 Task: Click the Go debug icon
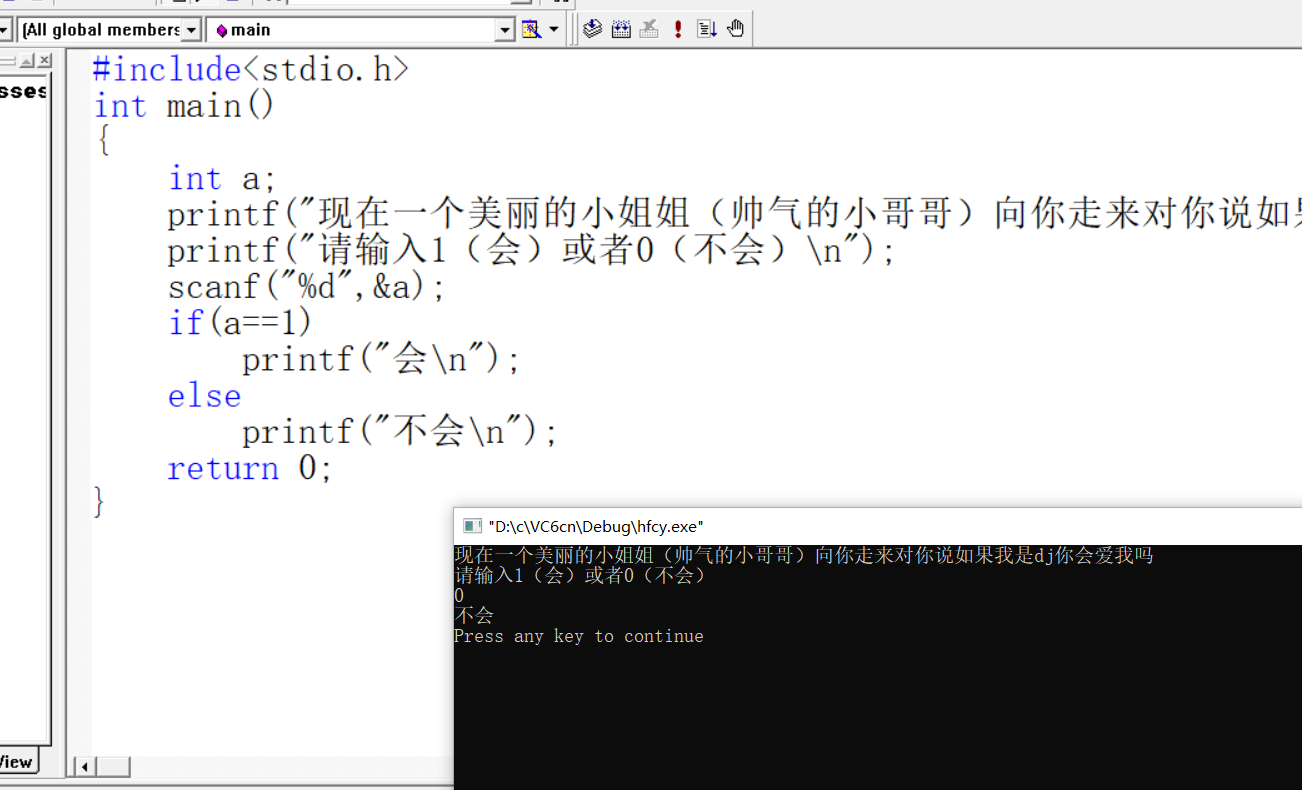(707, 29)
